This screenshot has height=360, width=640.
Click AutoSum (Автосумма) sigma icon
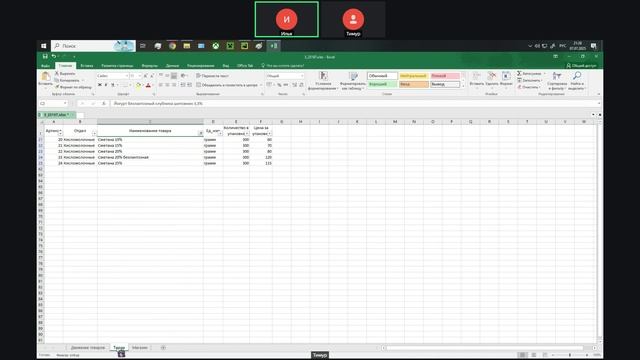(x=519, y=73)
